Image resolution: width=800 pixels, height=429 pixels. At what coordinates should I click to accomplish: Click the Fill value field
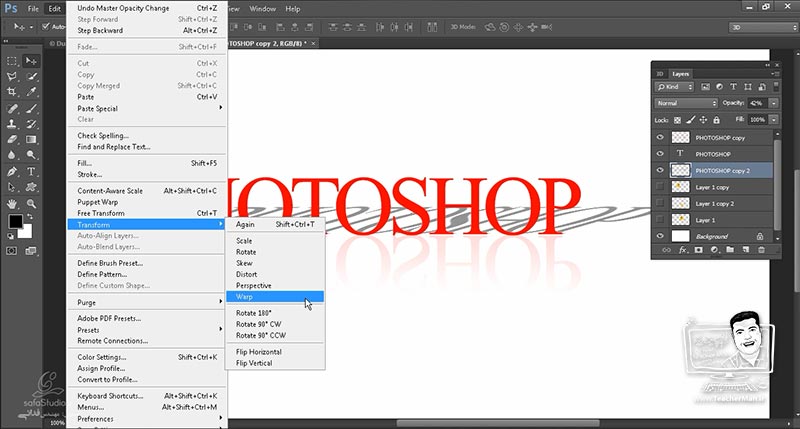pos(757,120)
